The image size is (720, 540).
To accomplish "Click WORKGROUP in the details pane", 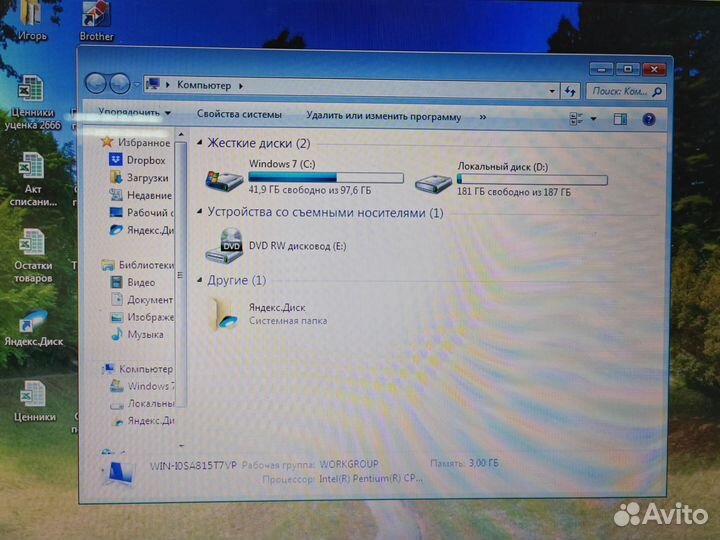I will [x=349, y=464].
